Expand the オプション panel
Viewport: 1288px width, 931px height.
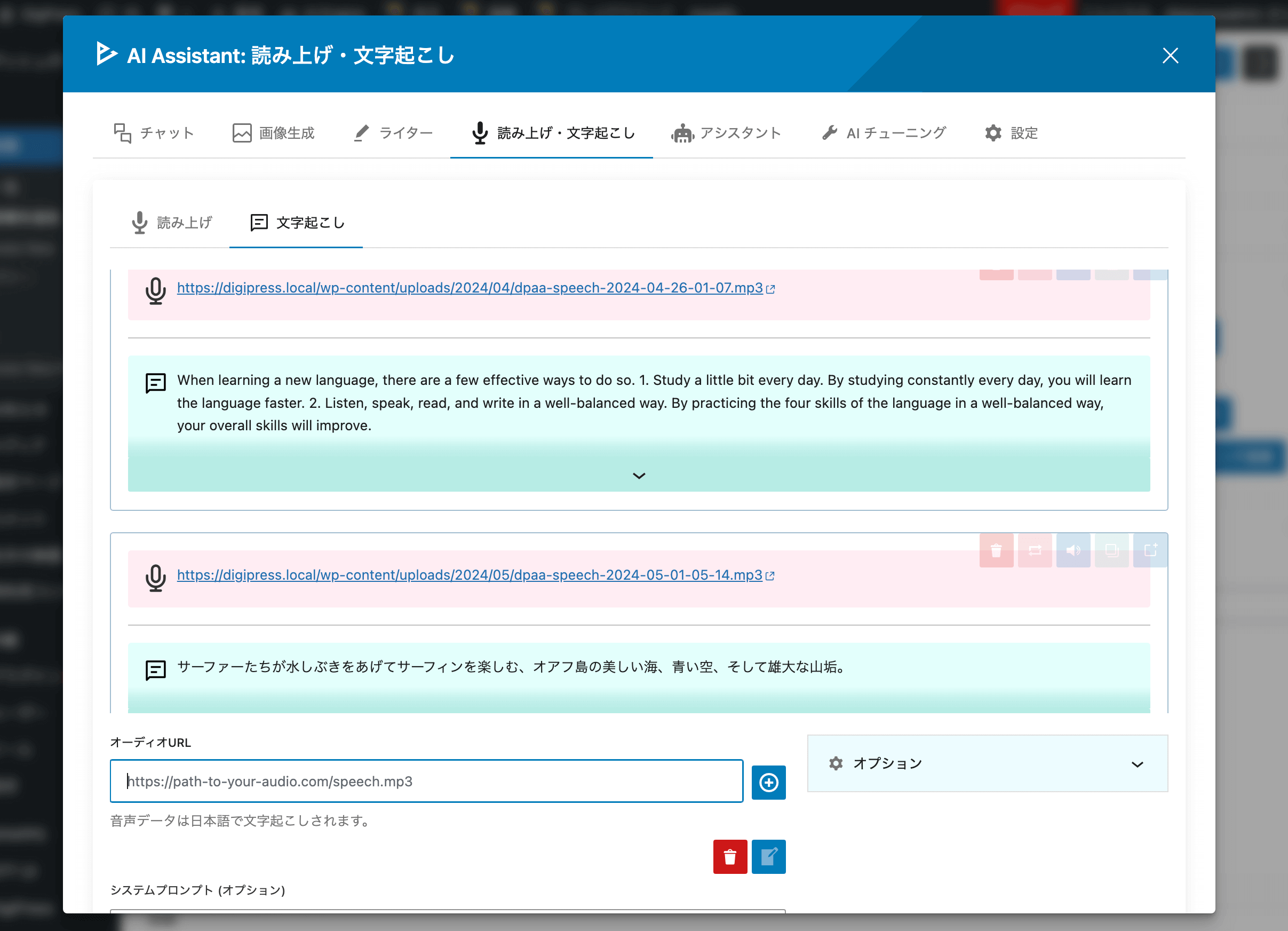(x=988, y=763)
